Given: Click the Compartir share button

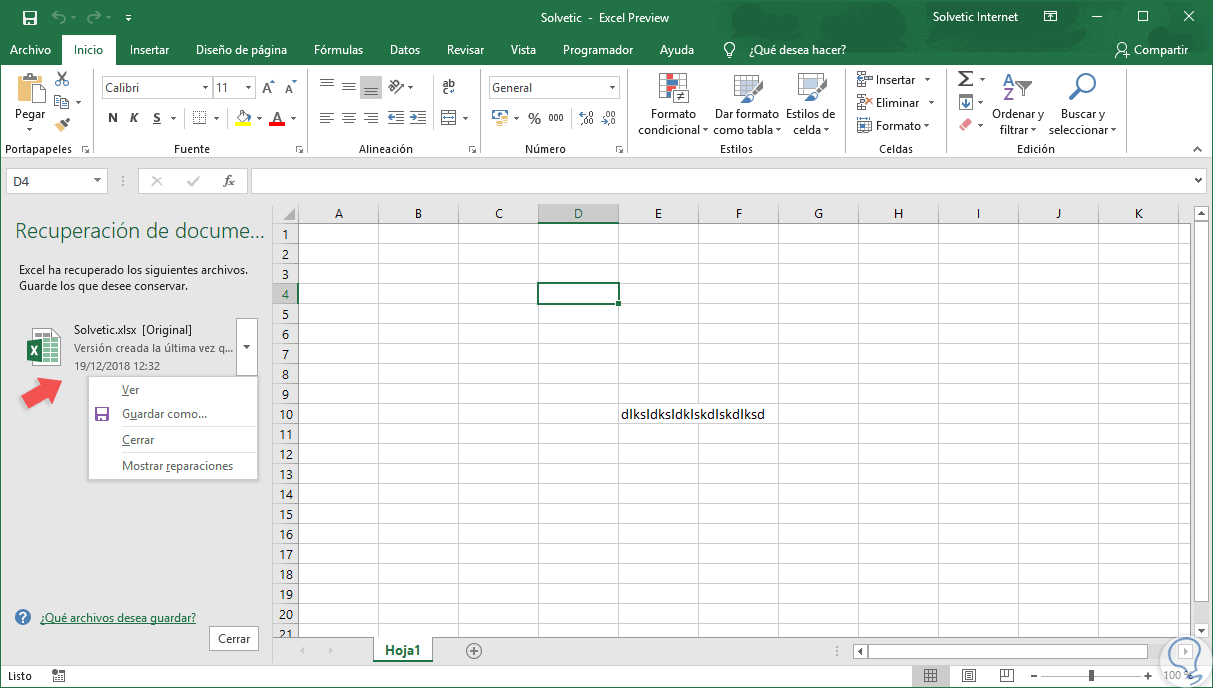Looking at the screenshot, I should (x=1152, y=50).
